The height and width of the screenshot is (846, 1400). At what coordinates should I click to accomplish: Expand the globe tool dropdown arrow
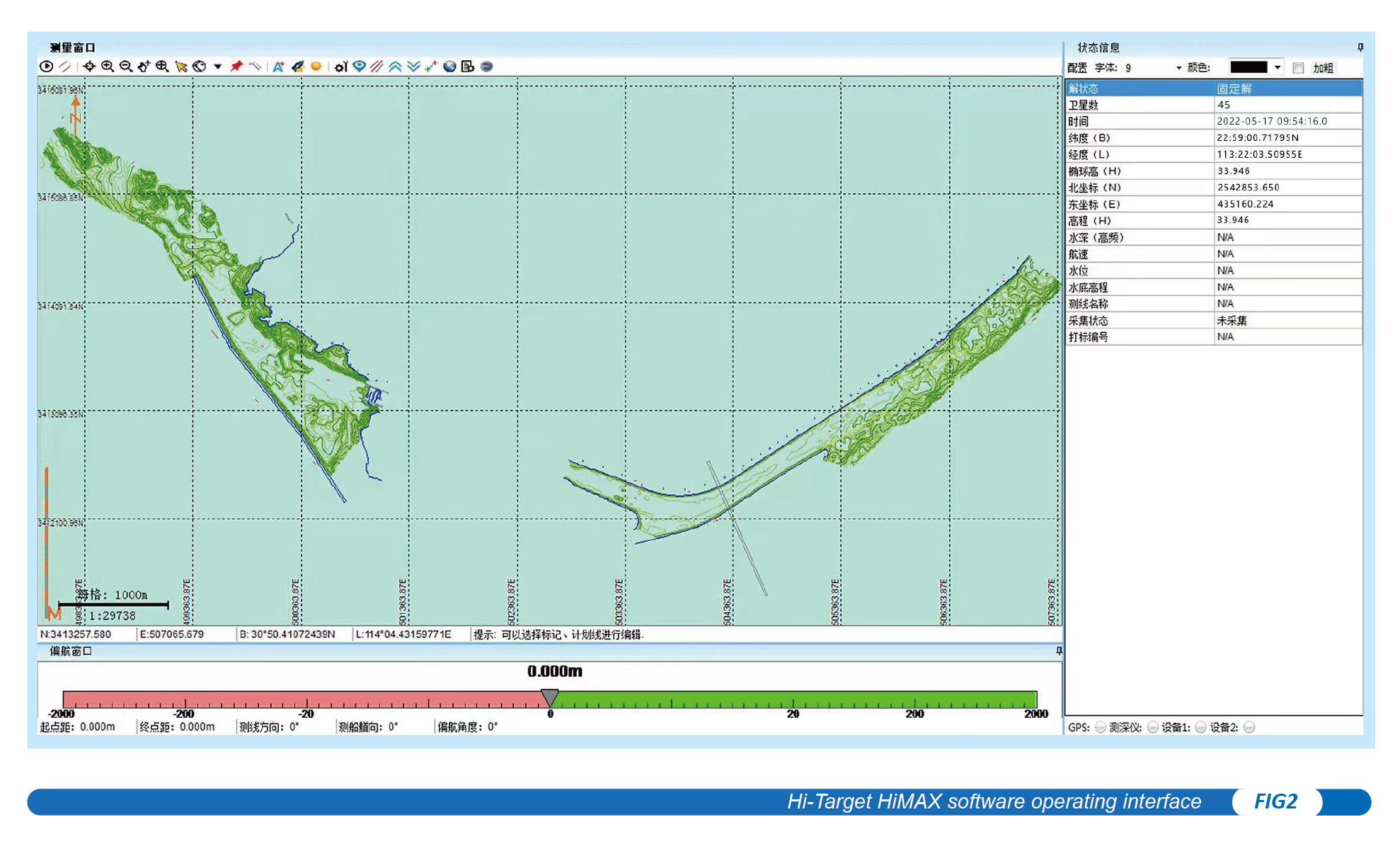(218, 67)
